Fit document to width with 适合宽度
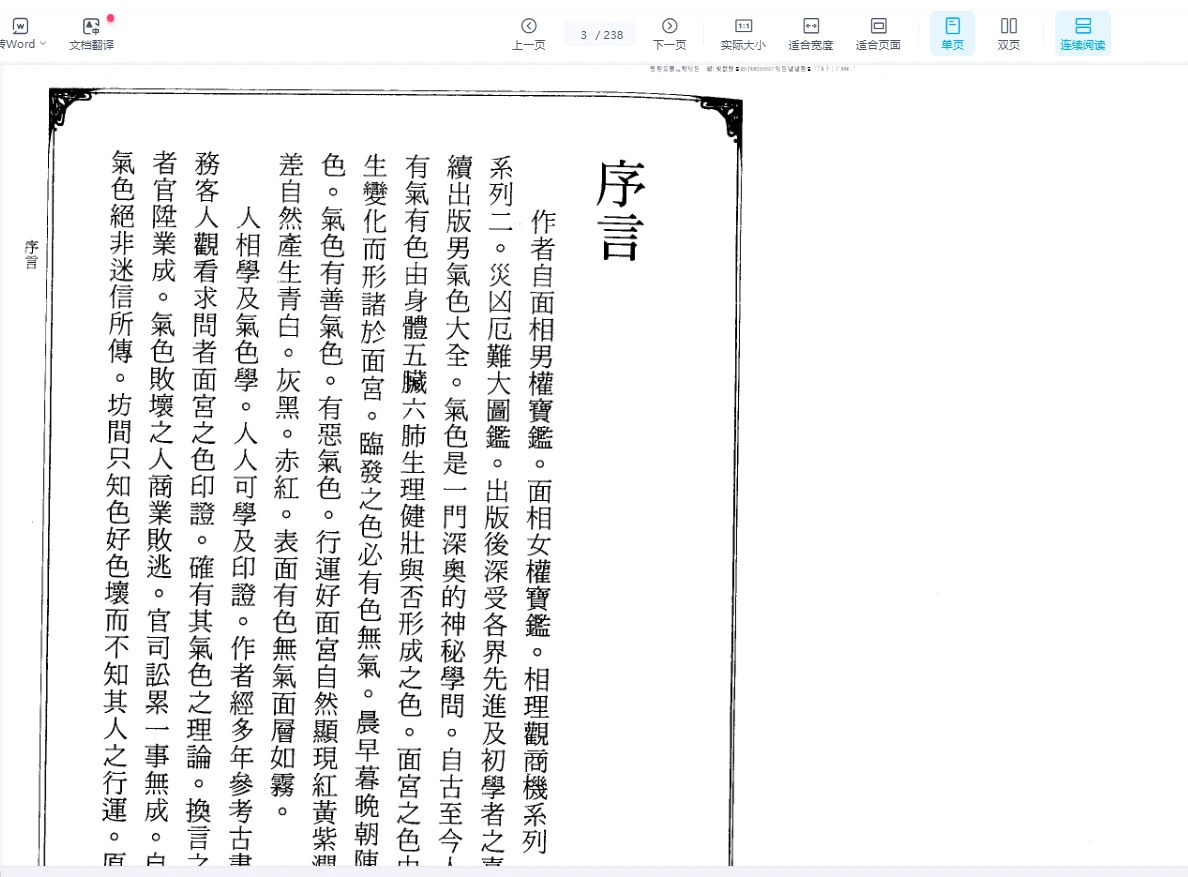This screenshot has width=1188, height=877. pyautogui.click(x=811, y=34)
